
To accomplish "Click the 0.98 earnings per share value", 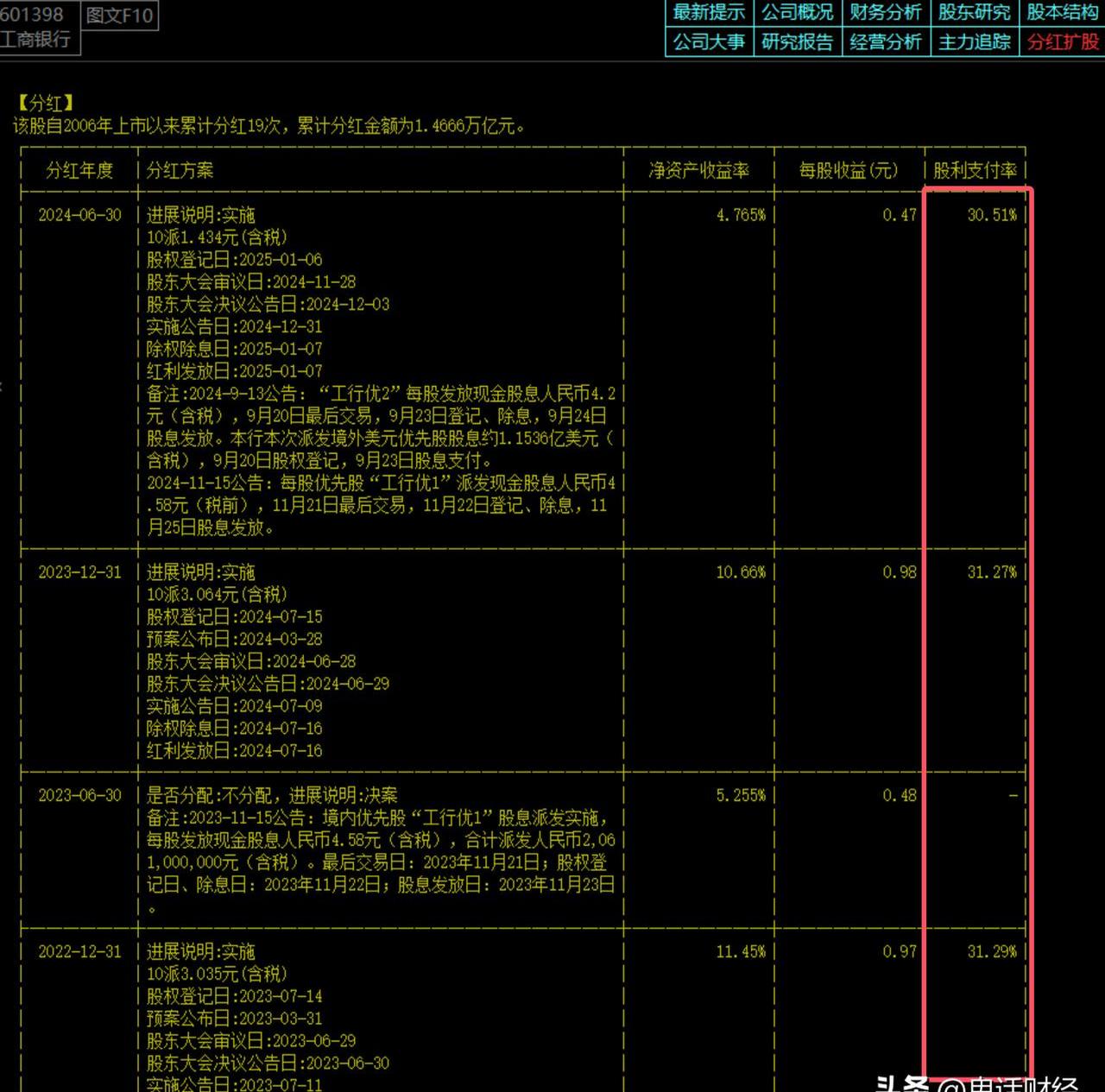I will pos(900,572).
